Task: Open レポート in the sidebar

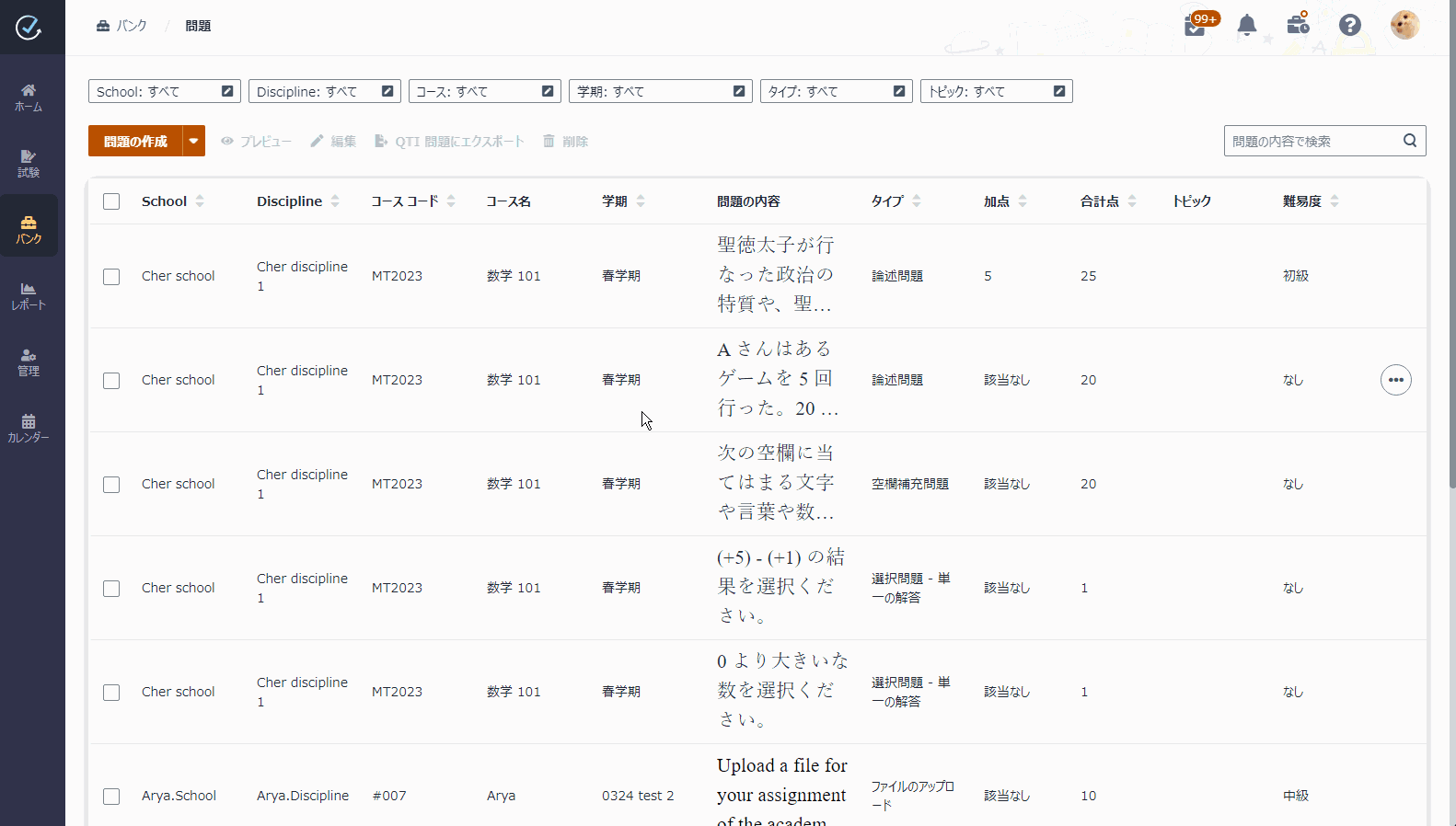Action: 29,295
